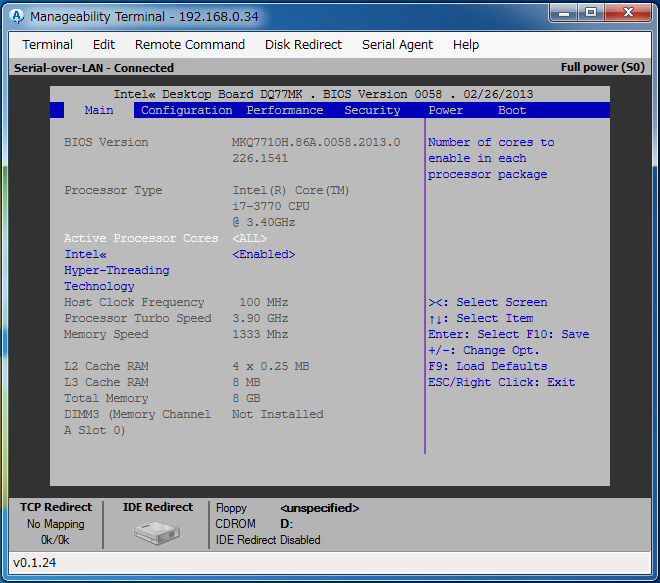Open the Remote Command menu
Screen dimensions: 660x583
[x=190, y=45]
